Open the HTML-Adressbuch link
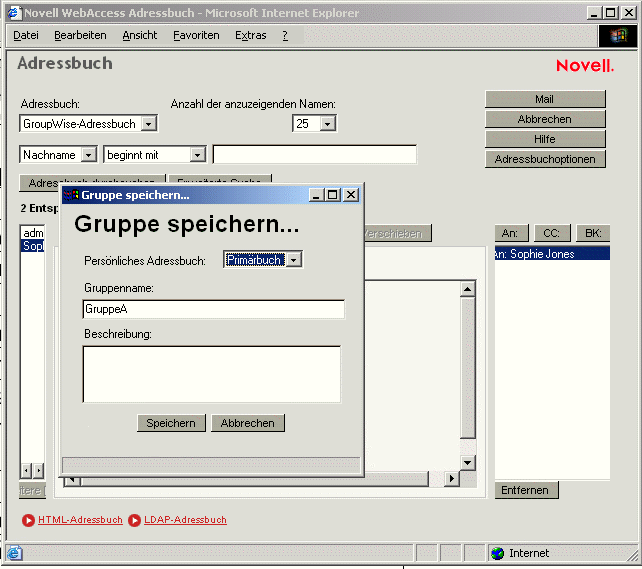Viewport: 642px width, 569px height. 80,520
